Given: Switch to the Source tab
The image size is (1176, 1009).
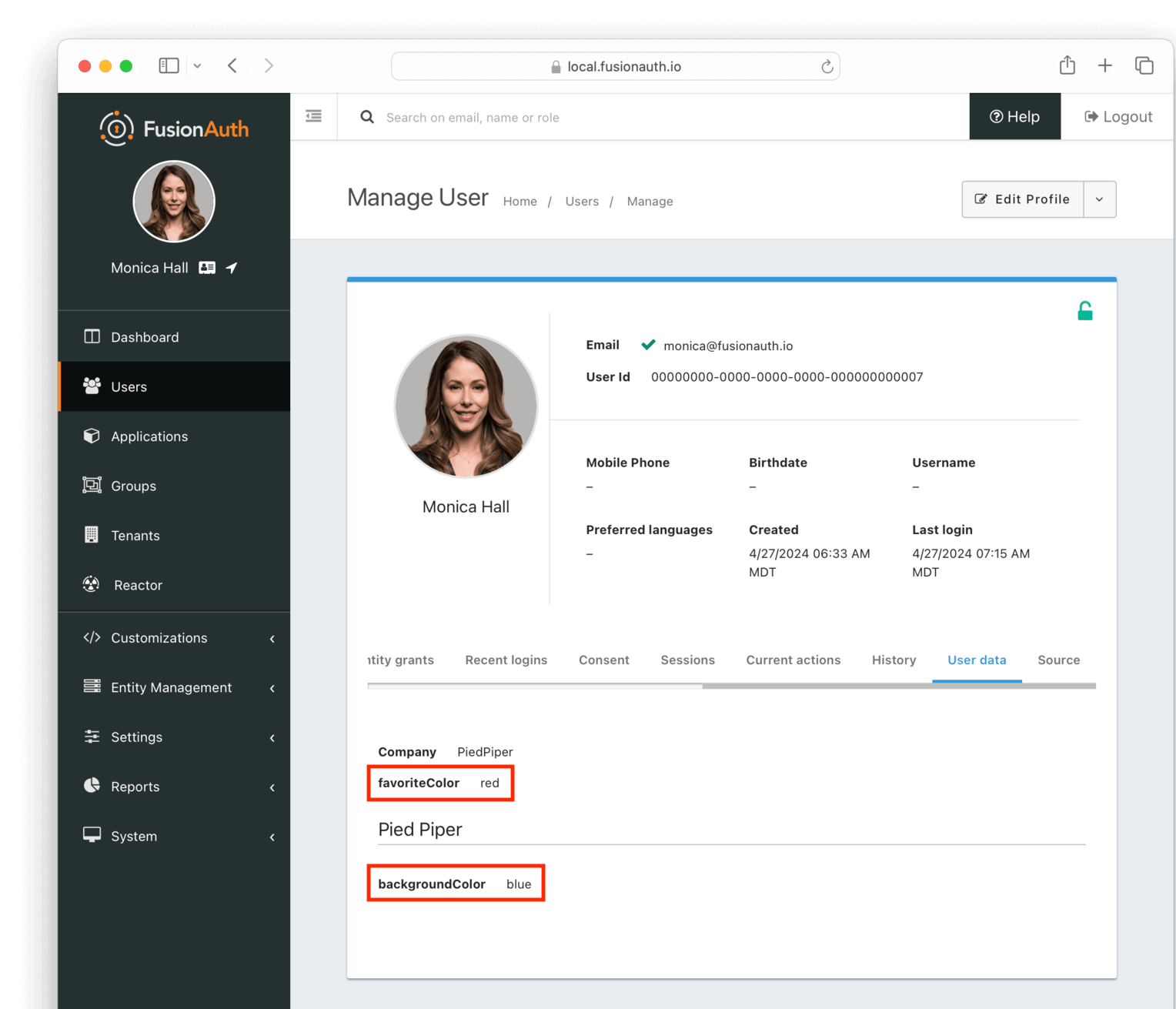Looking at the screenshot, I should 1058,660.
